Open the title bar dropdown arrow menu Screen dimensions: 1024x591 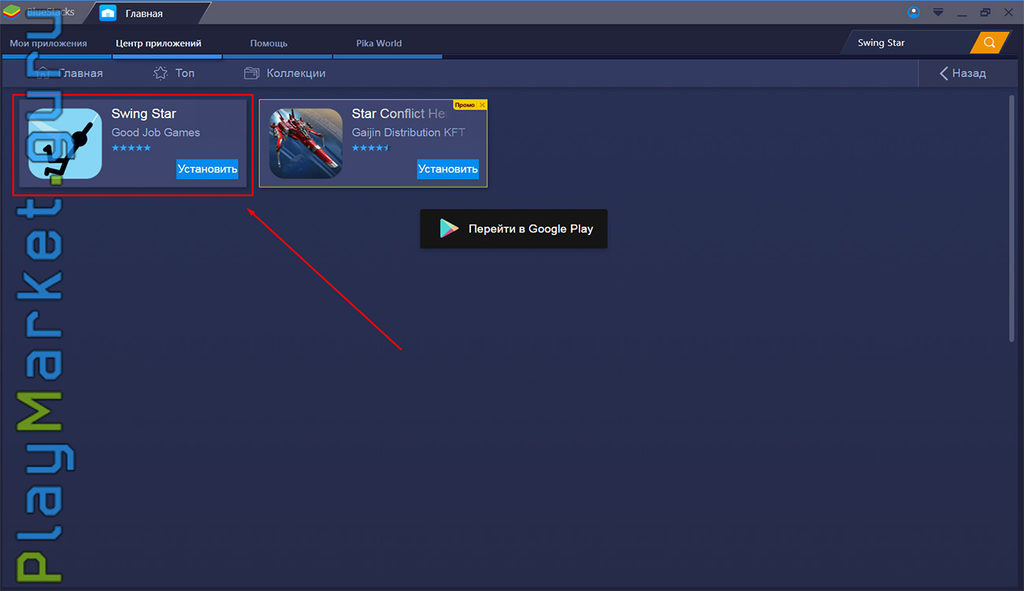click(x=938, y=12)
